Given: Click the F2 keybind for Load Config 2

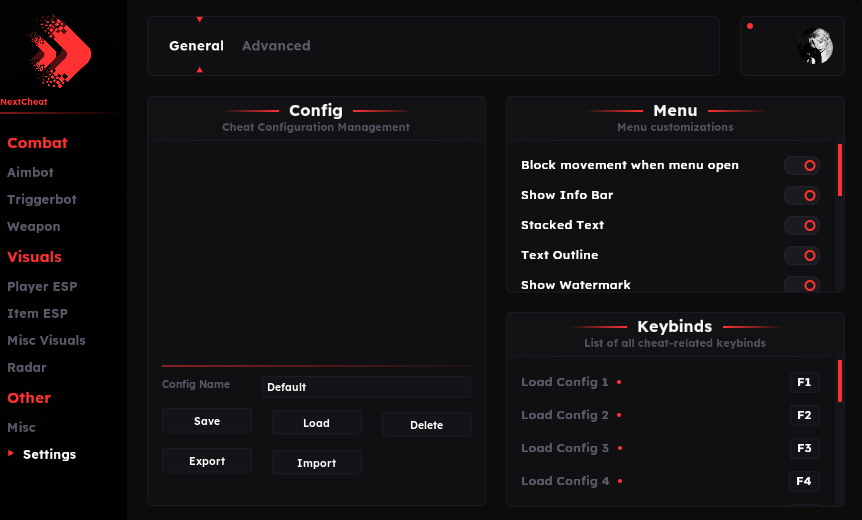Looking at the screenshot, I should pyautogui.click(x=804, y=415).
